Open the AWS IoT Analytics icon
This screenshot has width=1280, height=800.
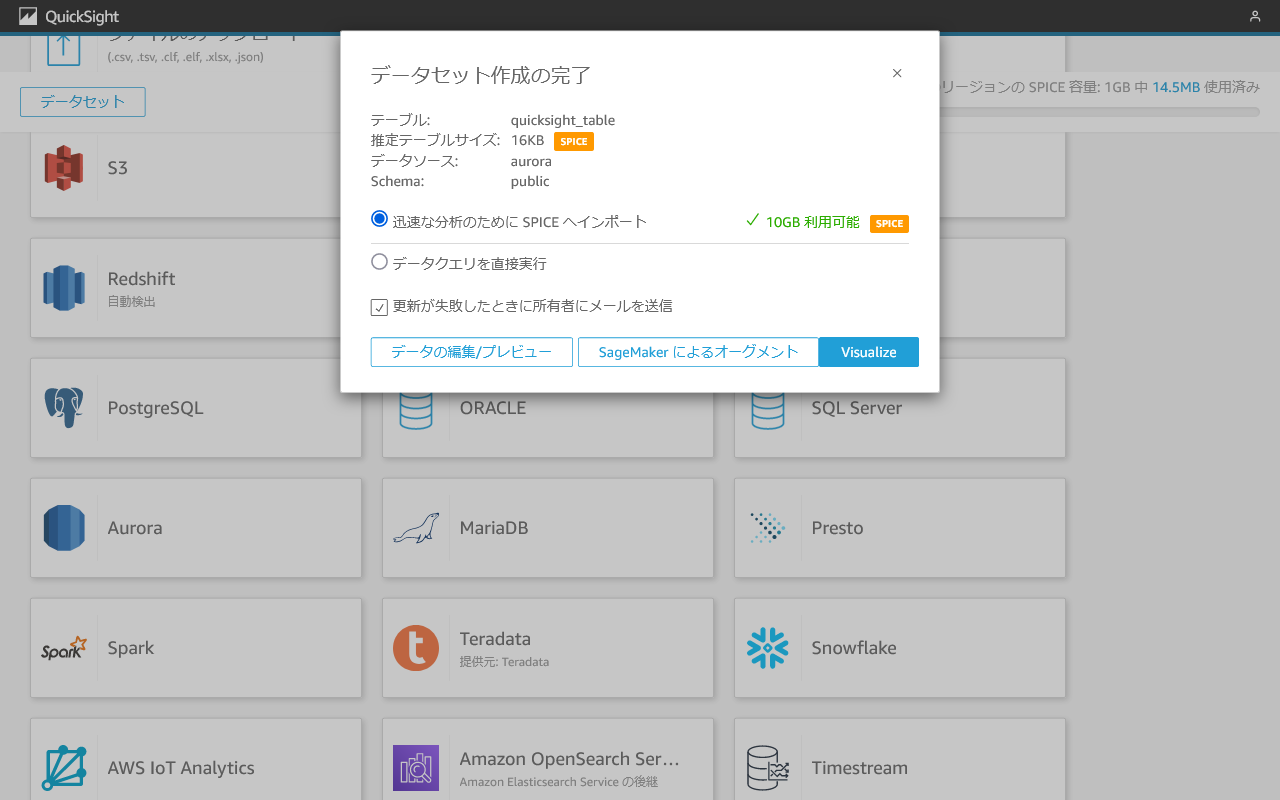pyautogui.click(x=64, y=768)
